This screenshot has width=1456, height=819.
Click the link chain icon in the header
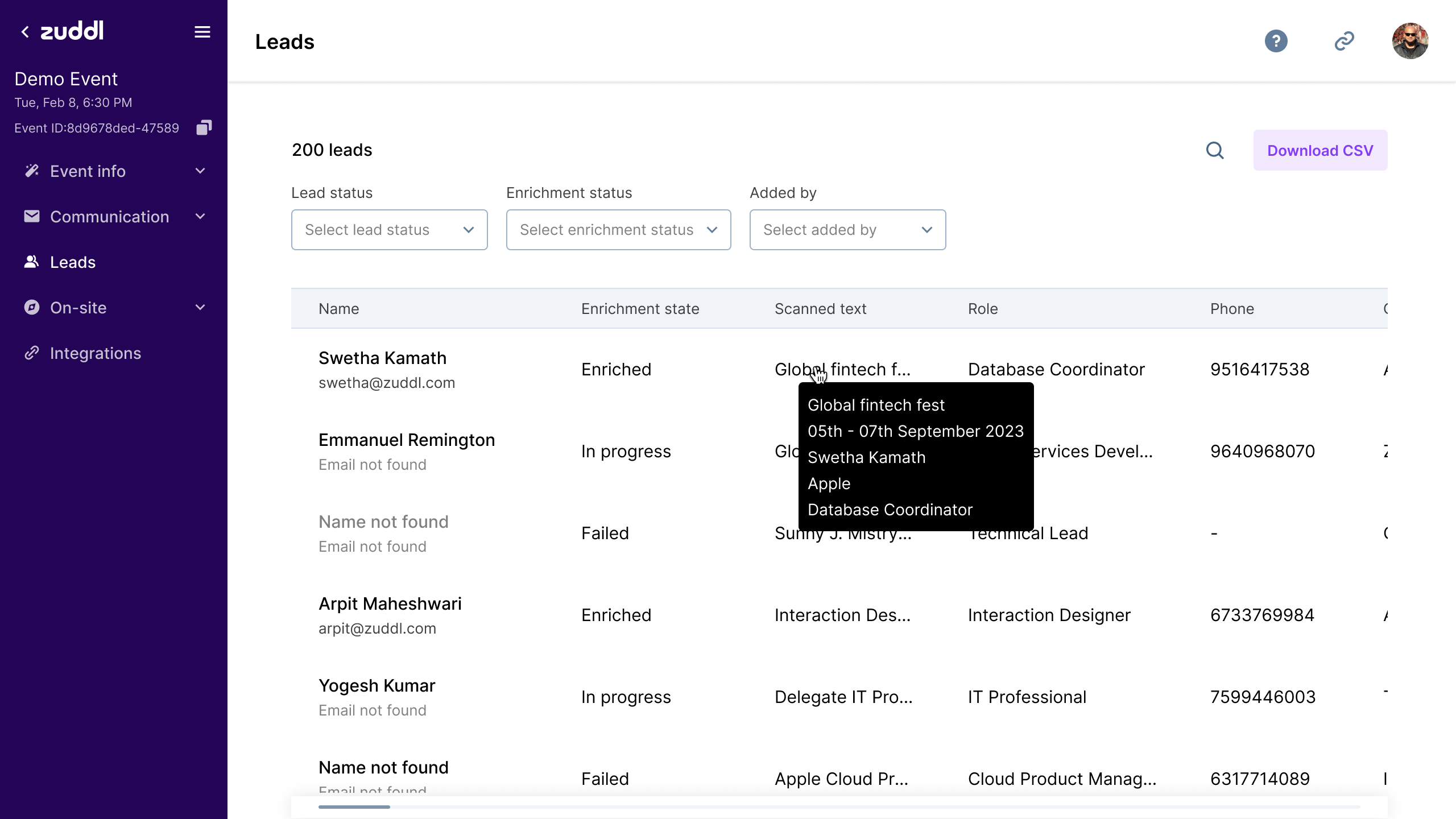coord(1344,41)
